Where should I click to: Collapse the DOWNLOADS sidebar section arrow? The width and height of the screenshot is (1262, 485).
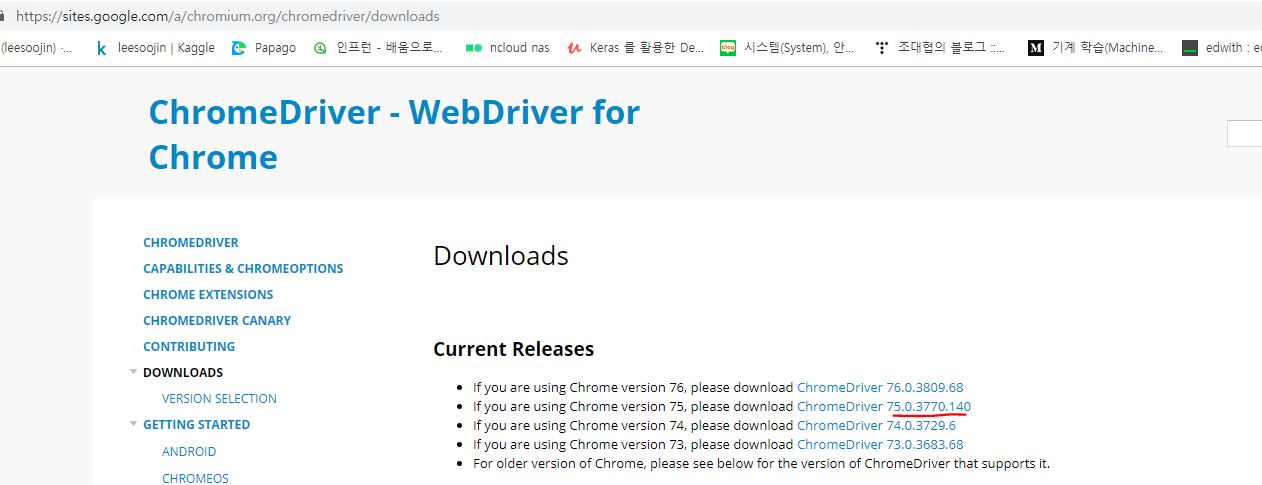[133, 372]
